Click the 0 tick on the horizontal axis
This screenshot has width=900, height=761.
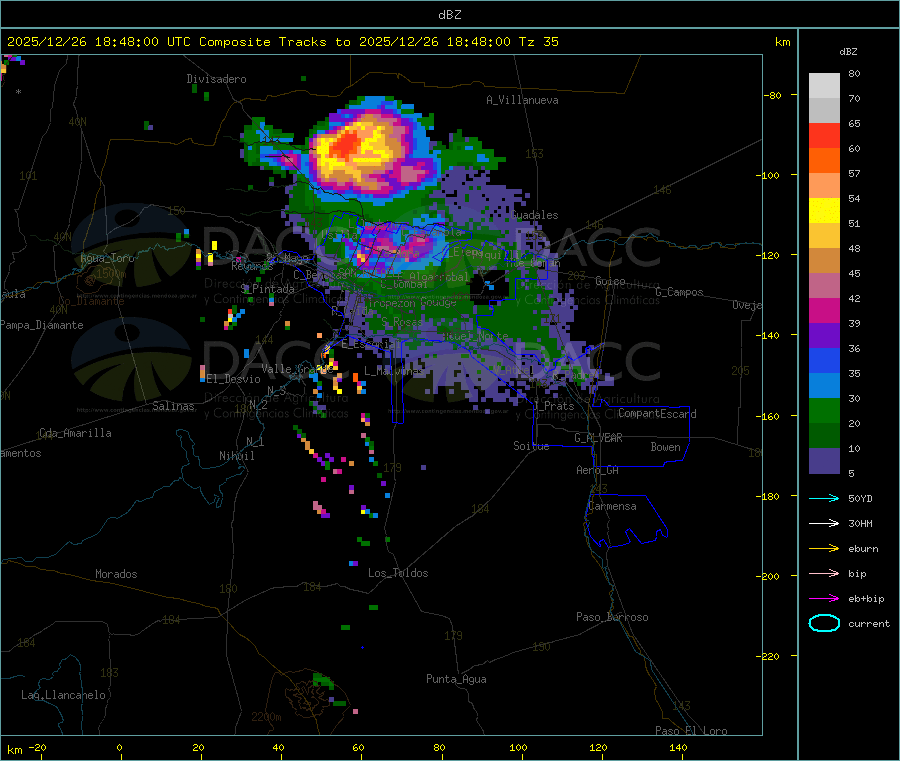[x=119, y=747]
